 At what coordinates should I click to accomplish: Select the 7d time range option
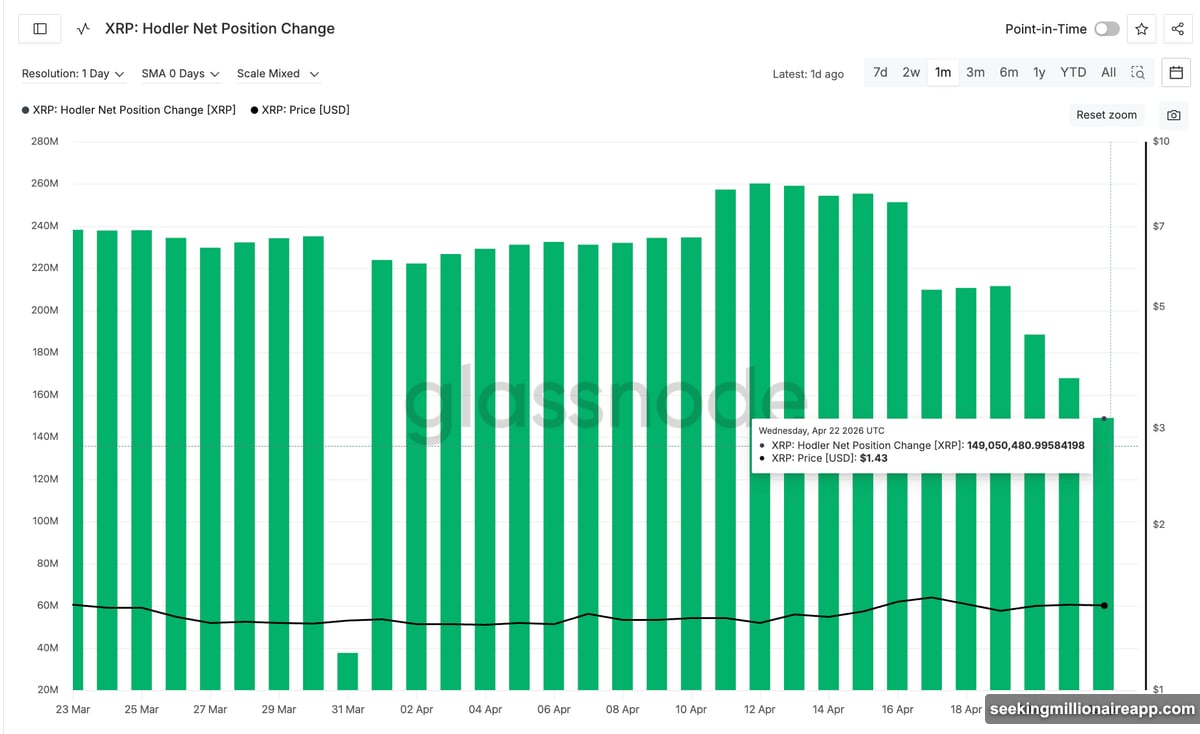point(880,72)
